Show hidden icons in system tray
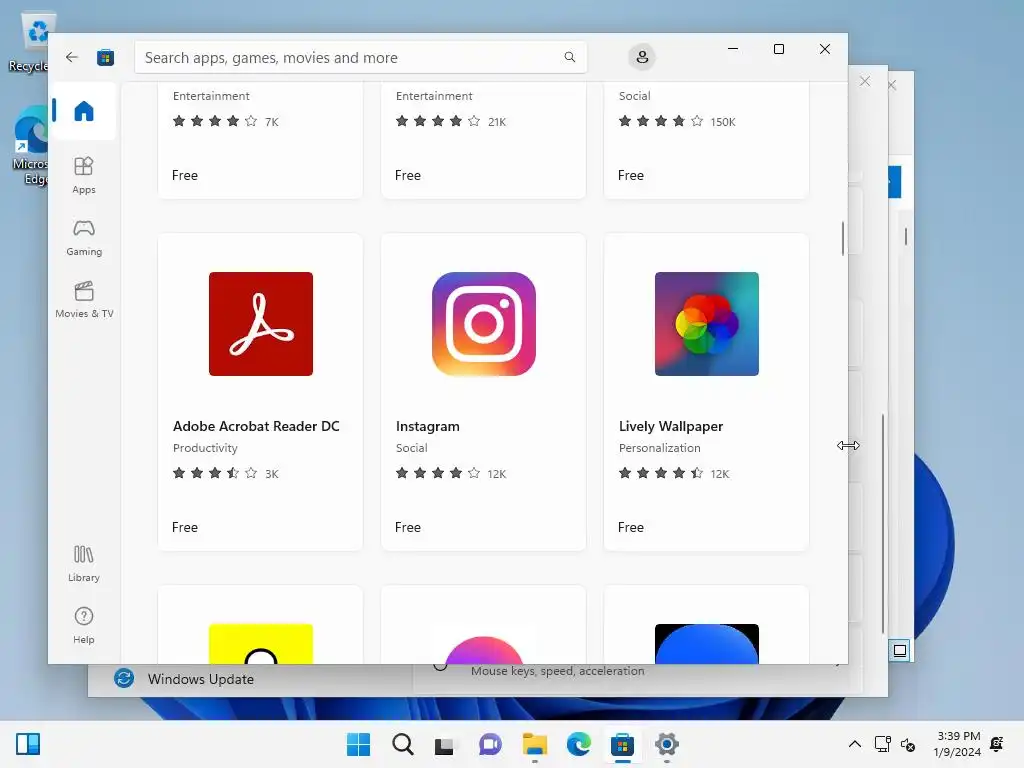 854,744
